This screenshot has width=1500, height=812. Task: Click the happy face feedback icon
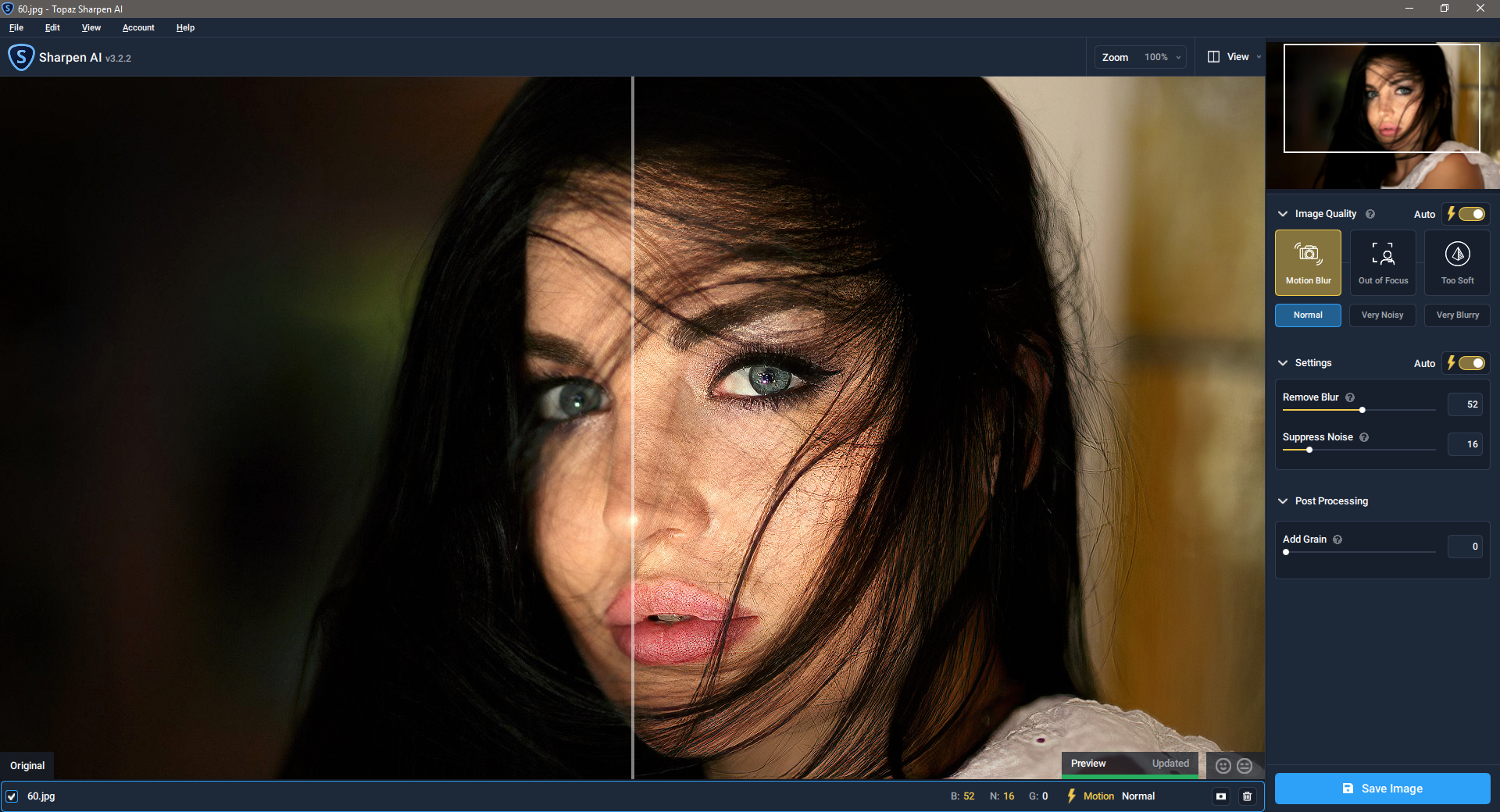click(1223, 766)
